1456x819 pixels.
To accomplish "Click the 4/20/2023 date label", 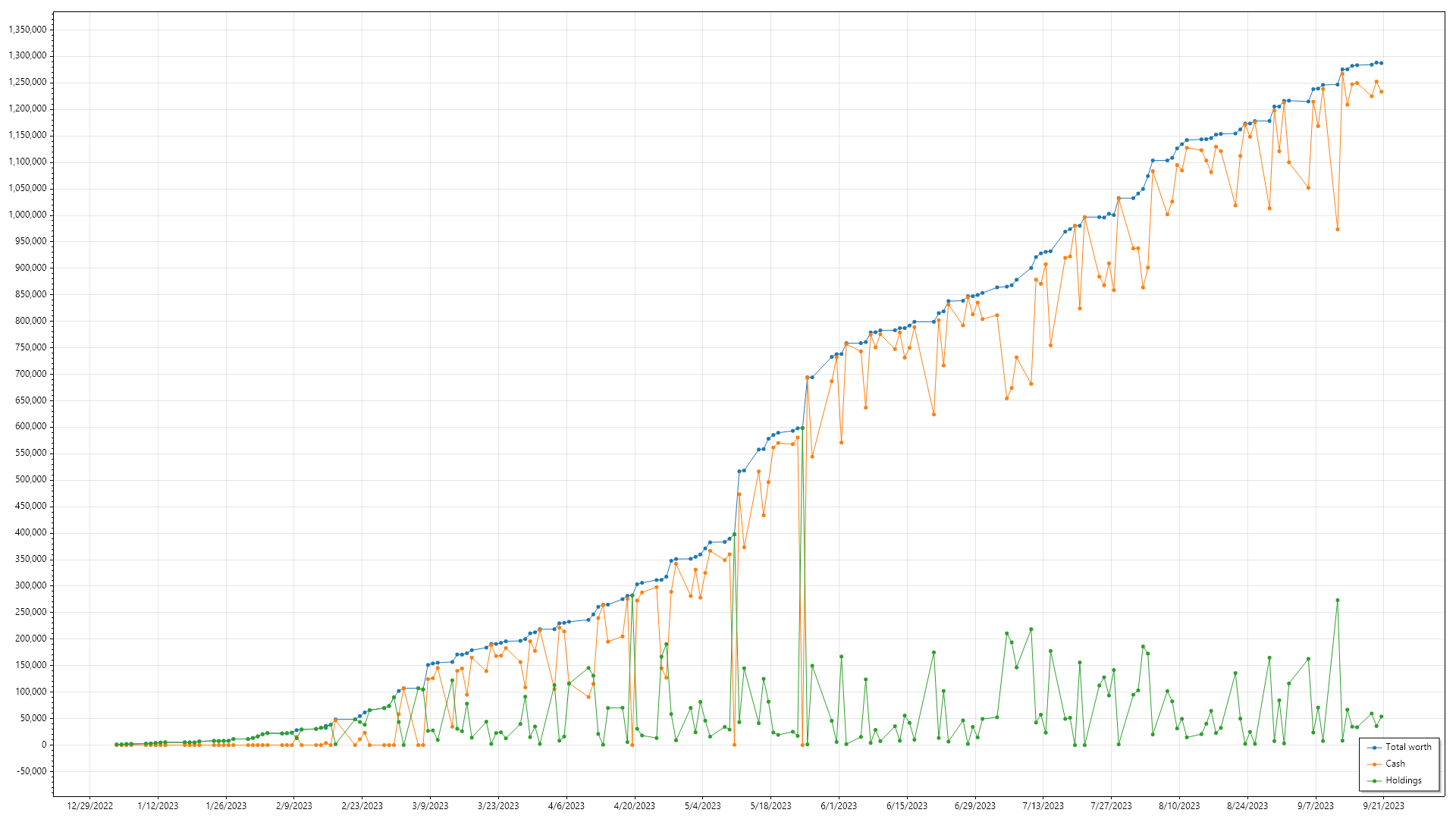I will pyautogui.click(x=635, y=806).
